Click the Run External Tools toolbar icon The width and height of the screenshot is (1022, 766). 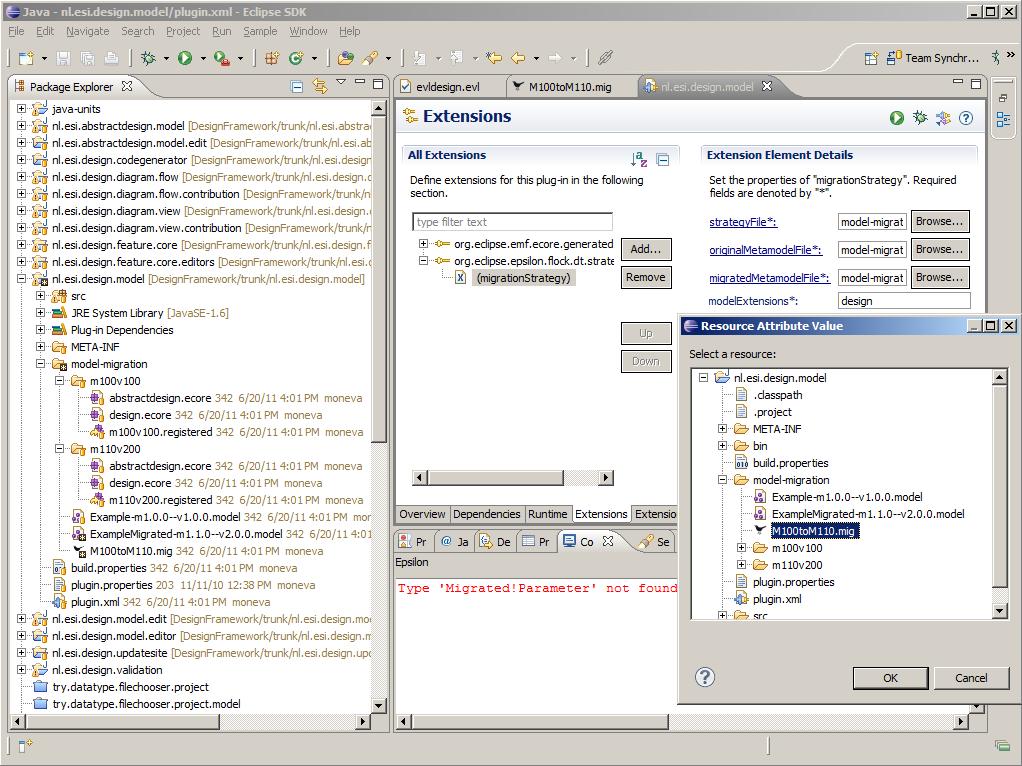click(x=222, y=58)
